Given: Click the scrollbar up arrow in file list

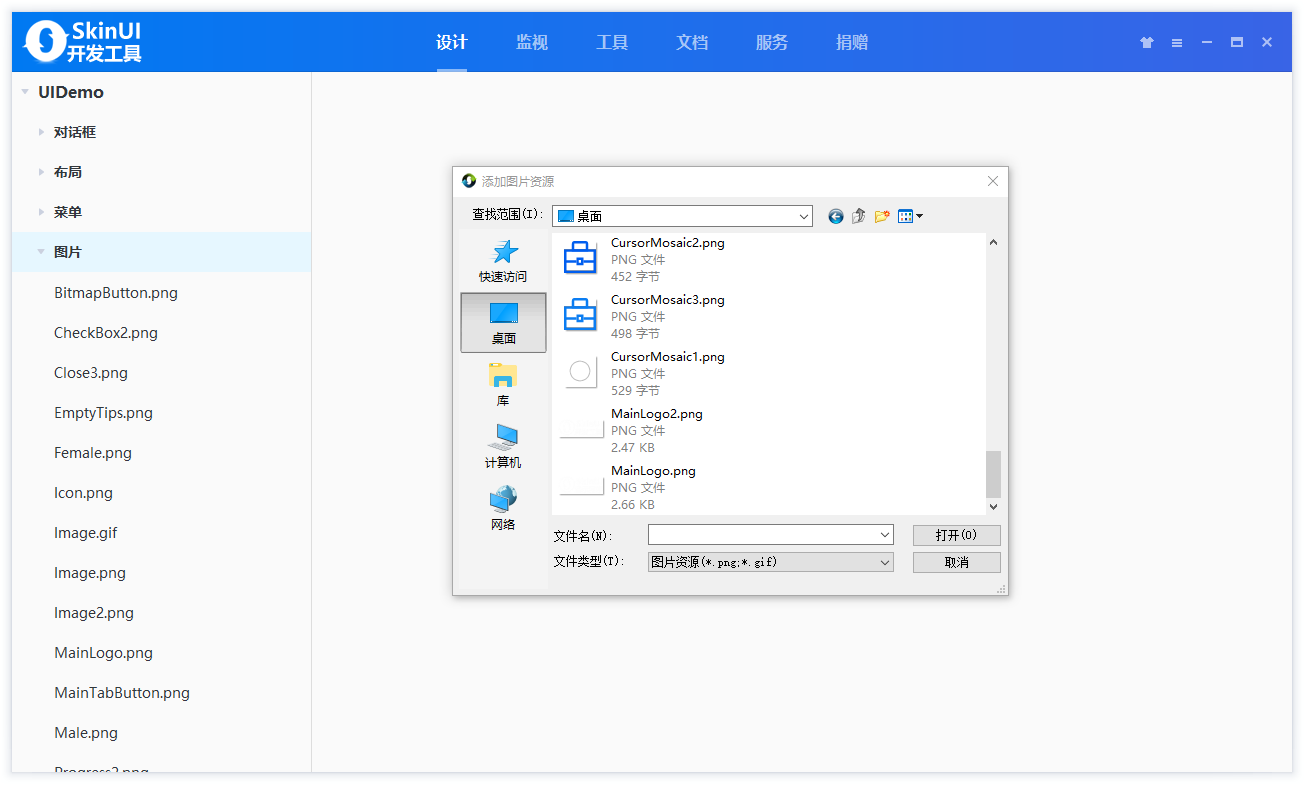Looking at the screenshot, I should (993, 242).
